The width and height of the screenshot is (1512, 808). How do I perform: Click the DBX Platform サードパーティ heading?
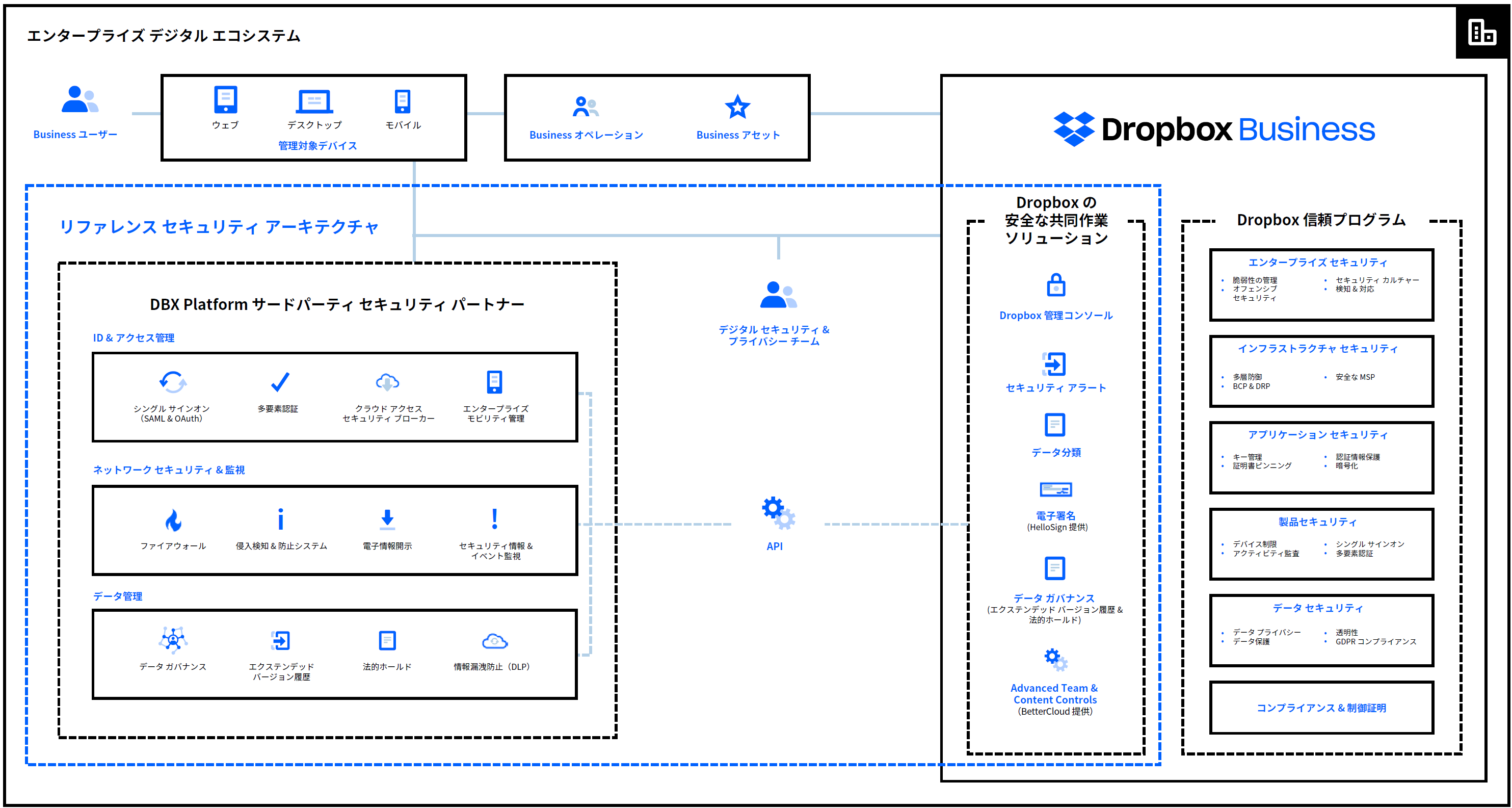(x=337, y=304)
